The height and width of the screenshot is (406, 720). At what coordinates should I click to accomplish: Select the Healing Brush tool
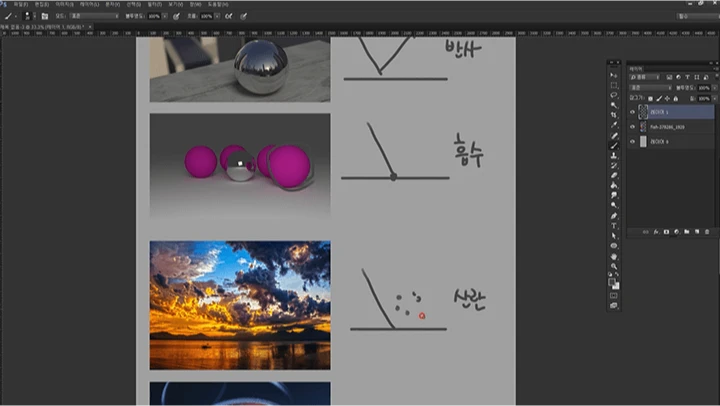pyautogui.click(x=614, y=135)
